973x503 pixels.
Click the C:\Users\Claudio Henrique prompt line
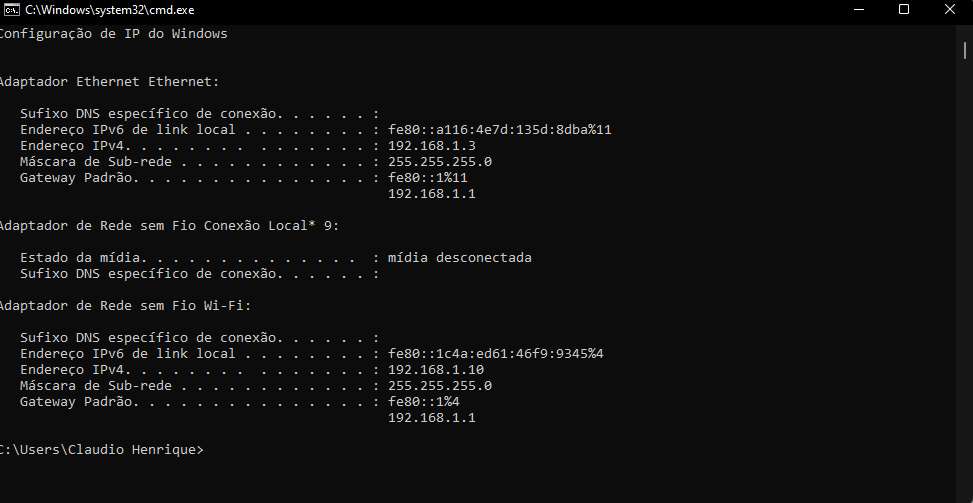coord(101,450)
